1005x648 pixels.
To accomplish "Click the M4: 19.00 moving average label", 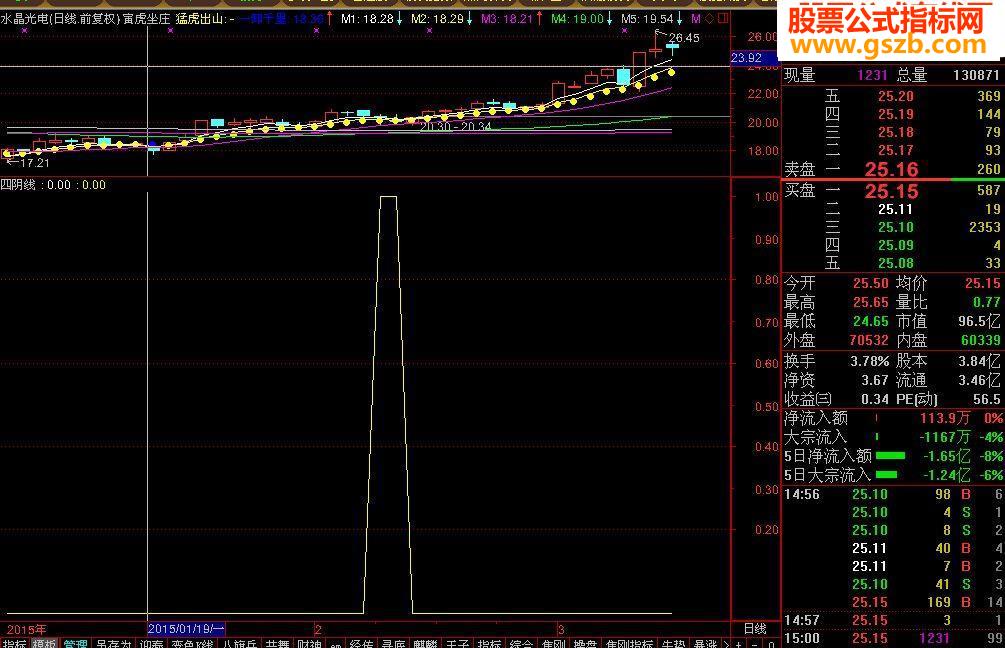I will [x=577, y=19].
